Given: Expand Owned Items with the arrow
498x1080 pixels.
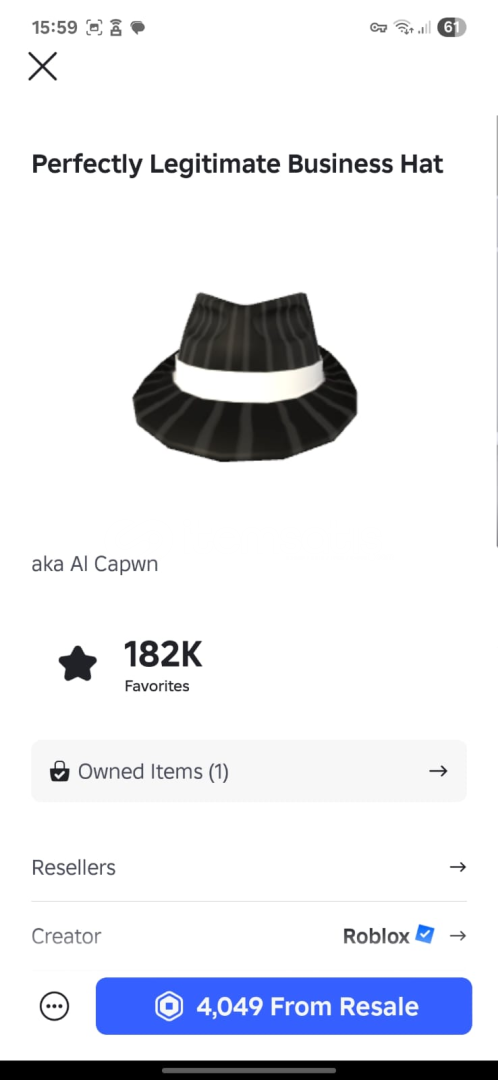Looking at the screenshot, I should (x=438, y=771).
